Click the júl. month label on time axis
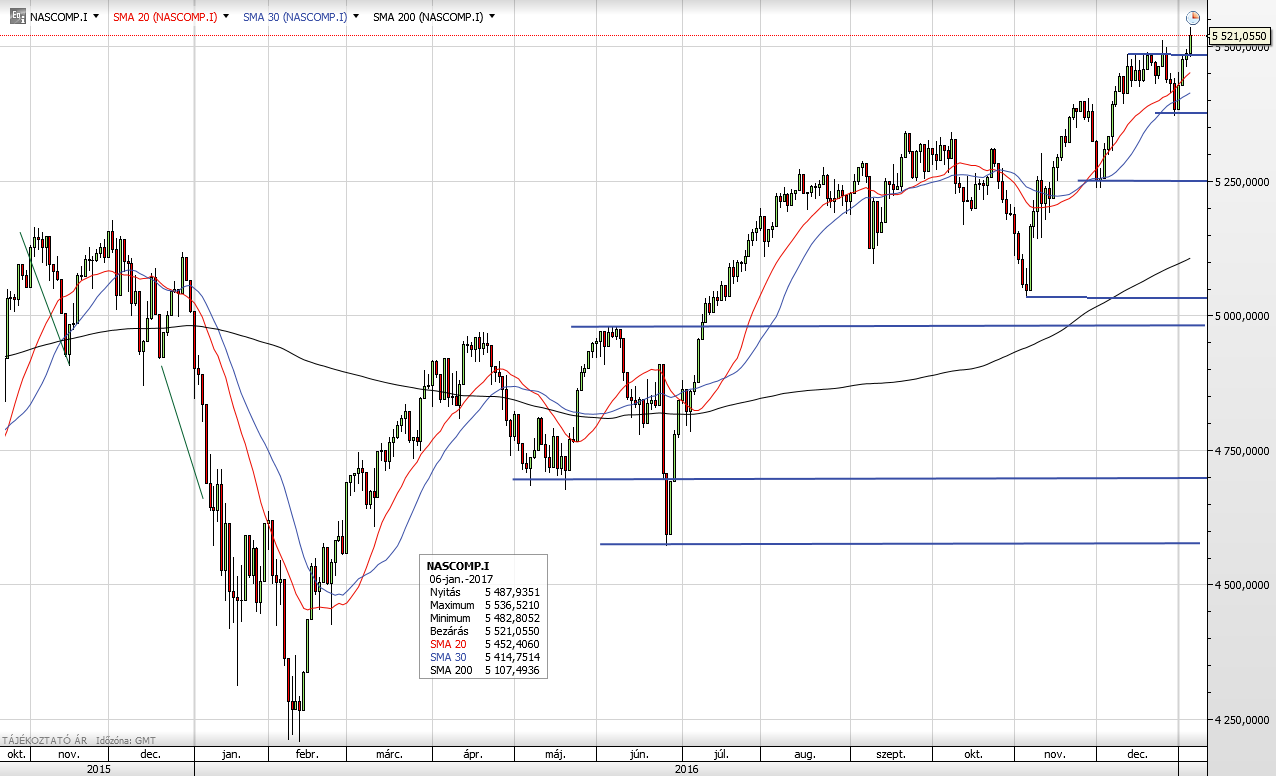 (x=719, y=754)
